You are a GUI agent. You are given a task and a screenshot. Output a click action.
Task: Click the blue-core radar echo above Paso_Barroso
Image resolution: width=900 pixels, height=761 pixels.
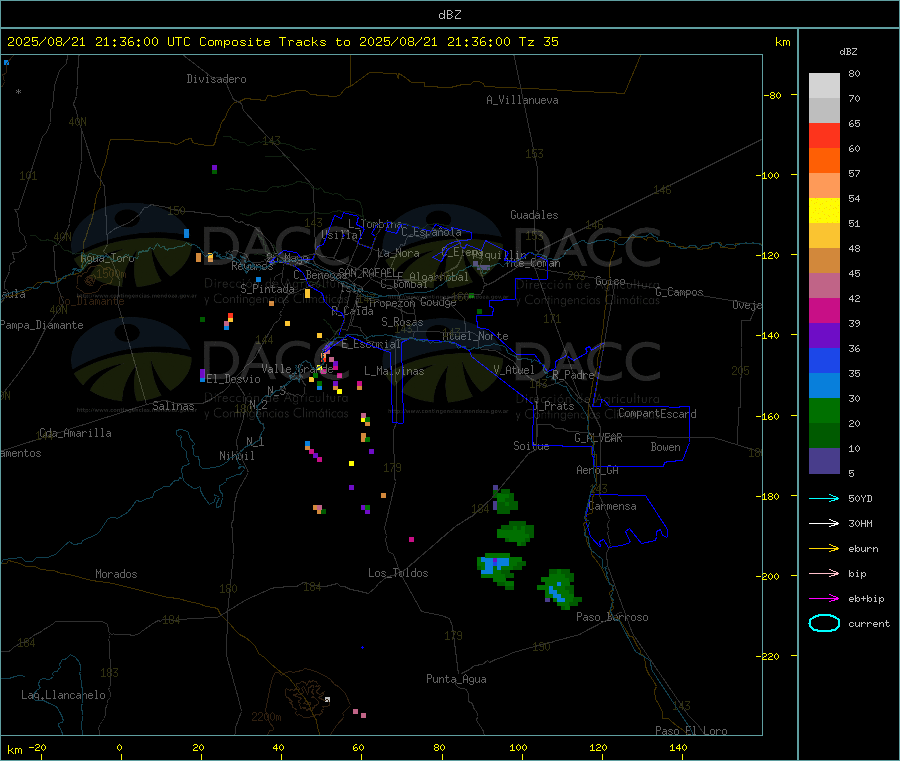pyautogui.click(x=560, y=588)
